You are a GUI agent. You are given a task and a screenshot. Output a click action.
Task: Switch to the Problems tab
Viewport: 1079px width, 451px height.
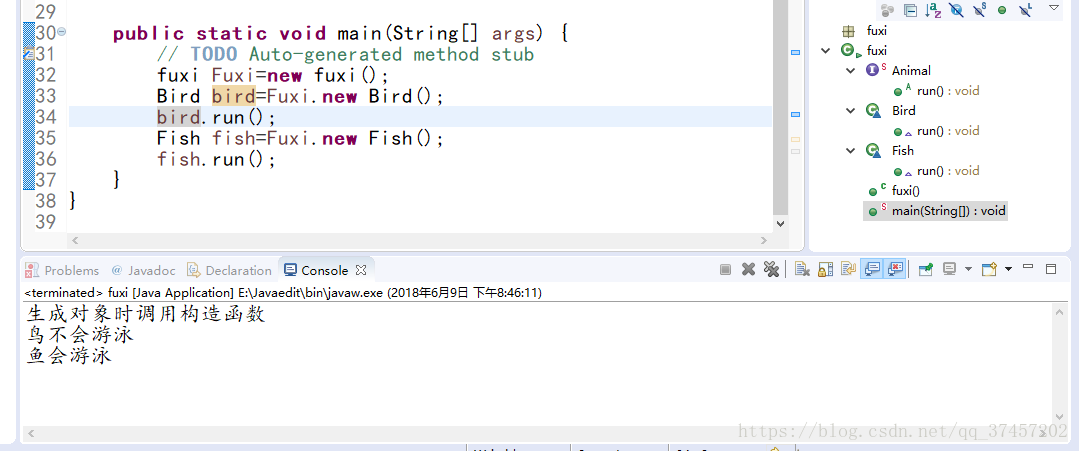pos(62,271)
